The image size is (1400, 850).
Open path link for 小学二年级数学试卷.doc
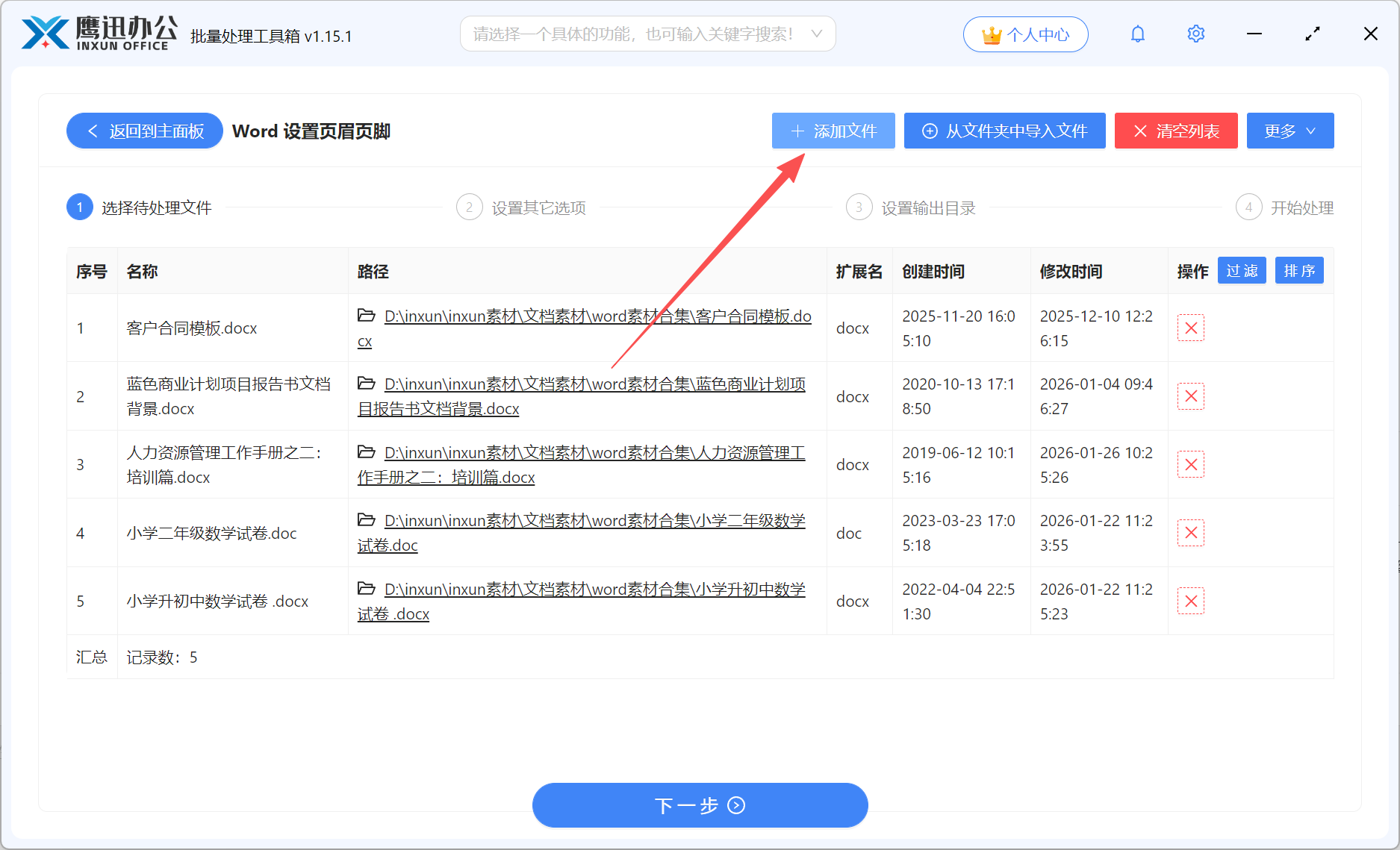coord(582,533)
